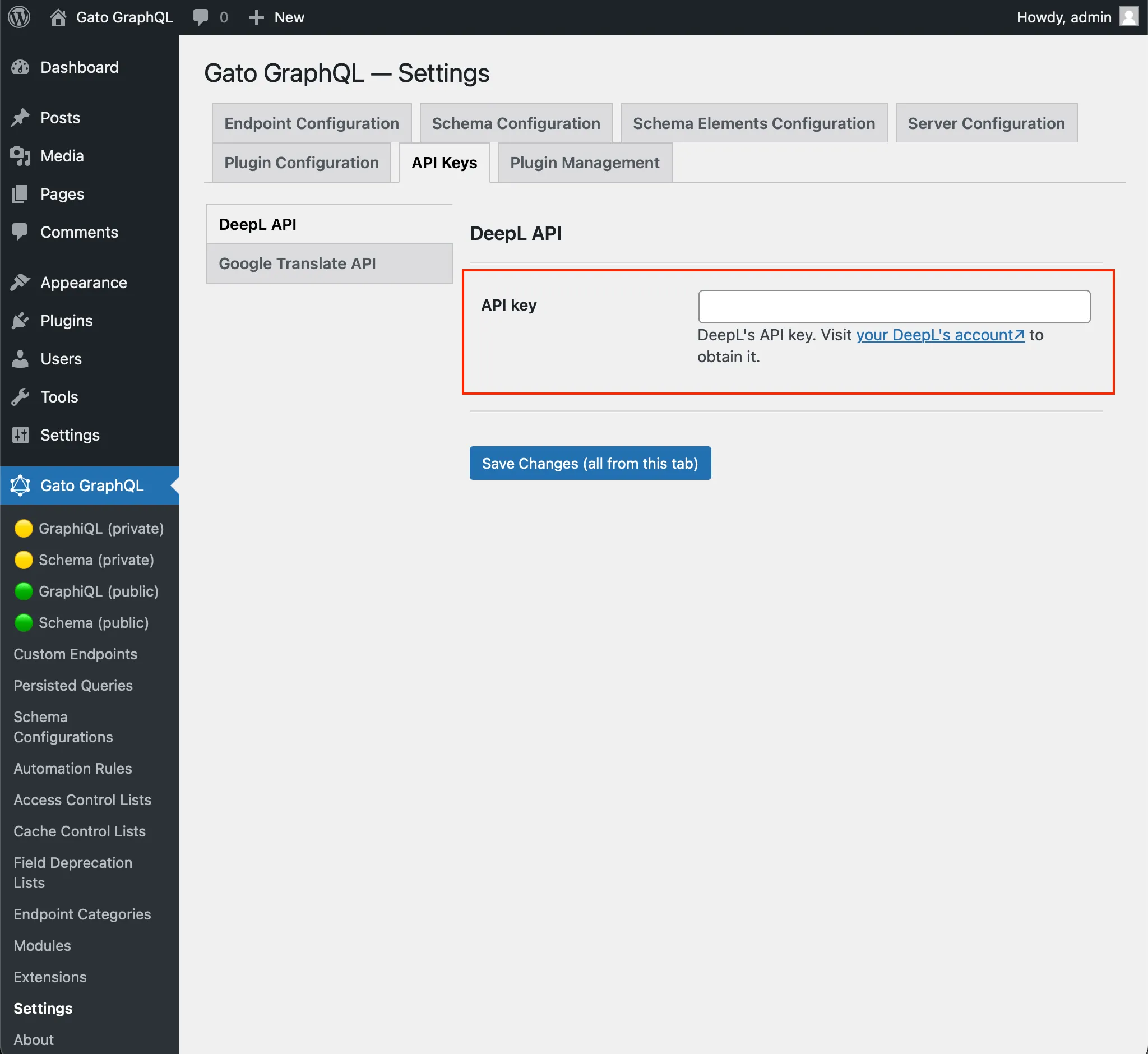Select Google Translate API section

pyautogui.click(x=329, y=263)
